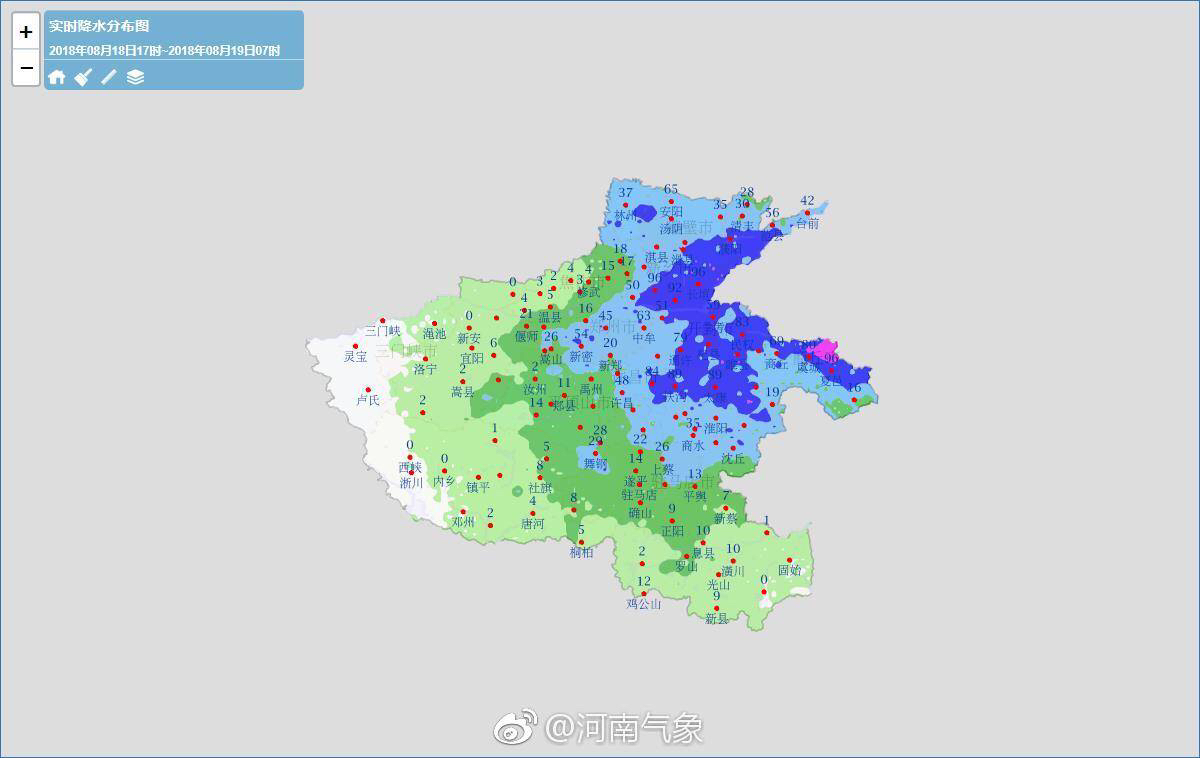The image size is (1200, 758).
Task: Click the 鸡公山 station label
Action: [x=643, y=603]
